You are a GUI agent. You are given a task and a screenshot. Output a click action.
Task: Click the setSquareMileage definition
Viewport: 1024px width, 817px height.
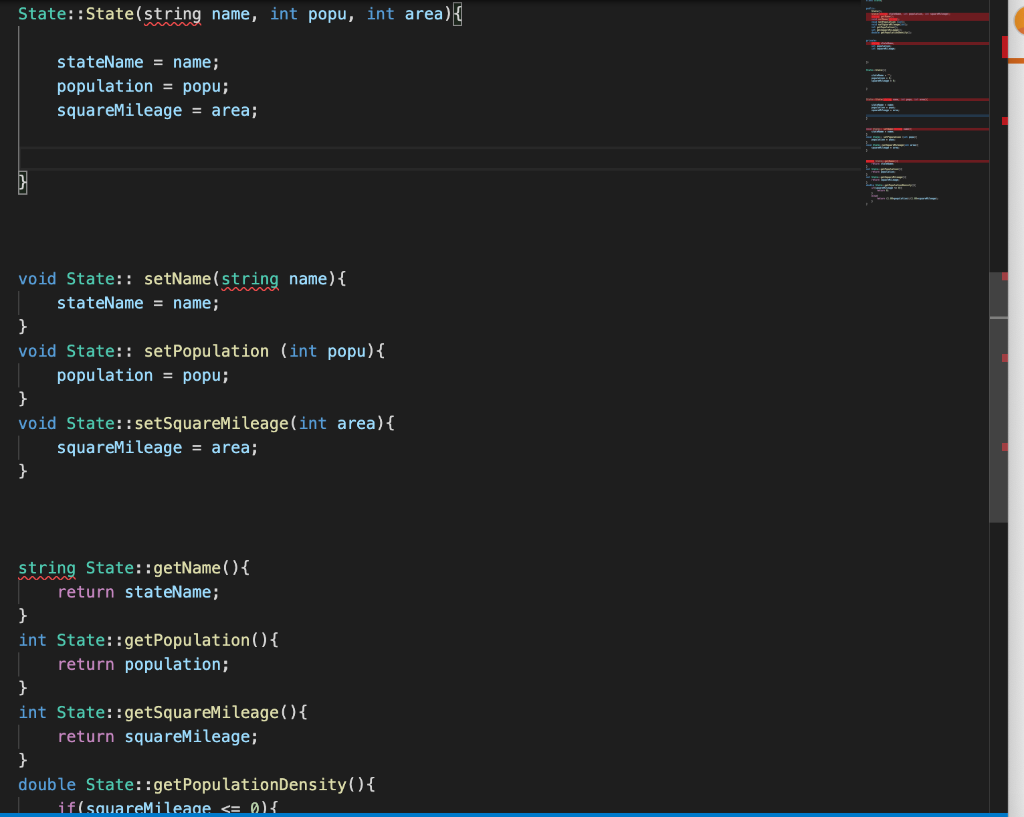click(211, 423)
